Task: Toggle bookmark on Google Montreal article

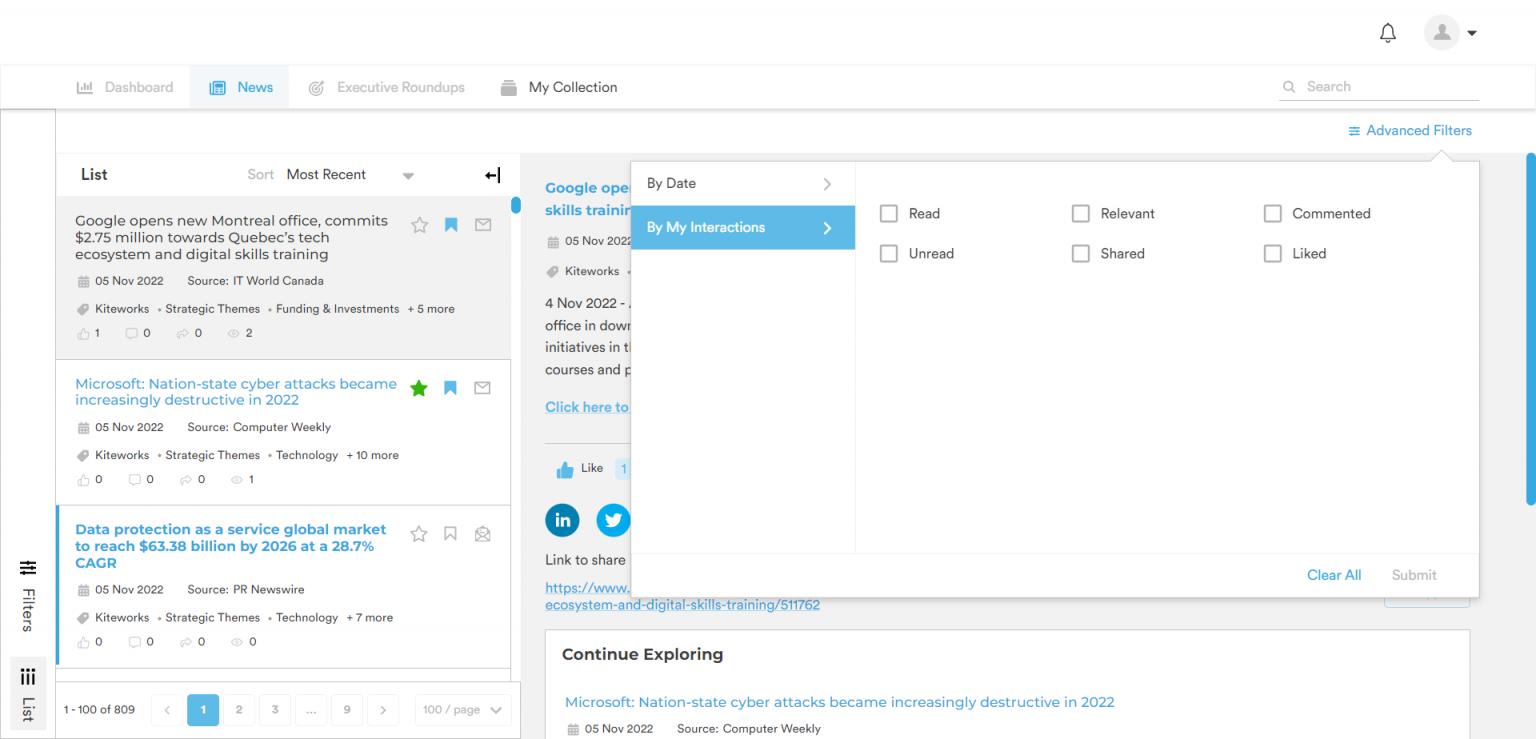Action: pos(451,225)
